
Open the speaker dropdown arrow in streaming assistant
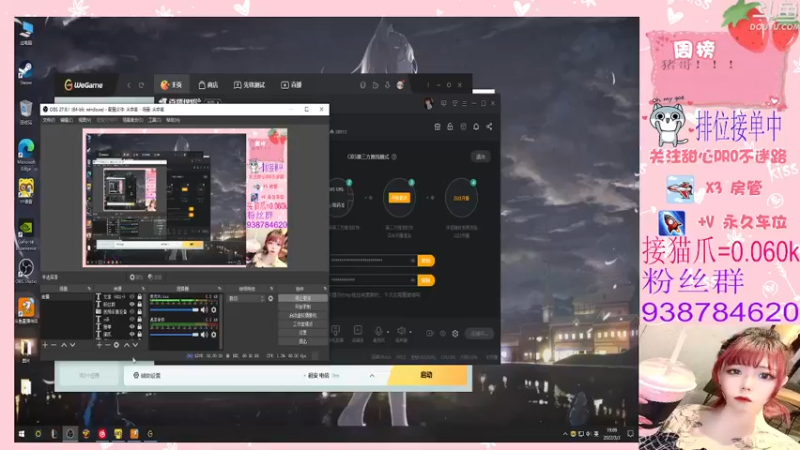(x=411, y=332)
